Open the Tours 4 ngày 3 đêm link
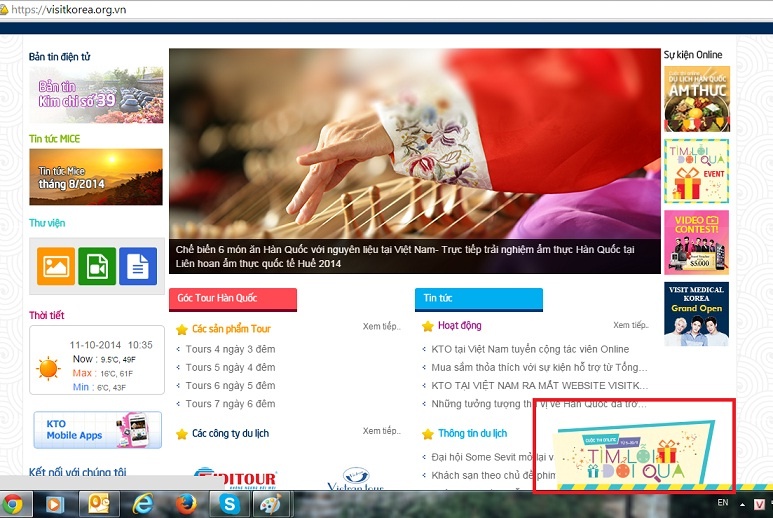Screen dimensions: 773x518 (230, 349)
